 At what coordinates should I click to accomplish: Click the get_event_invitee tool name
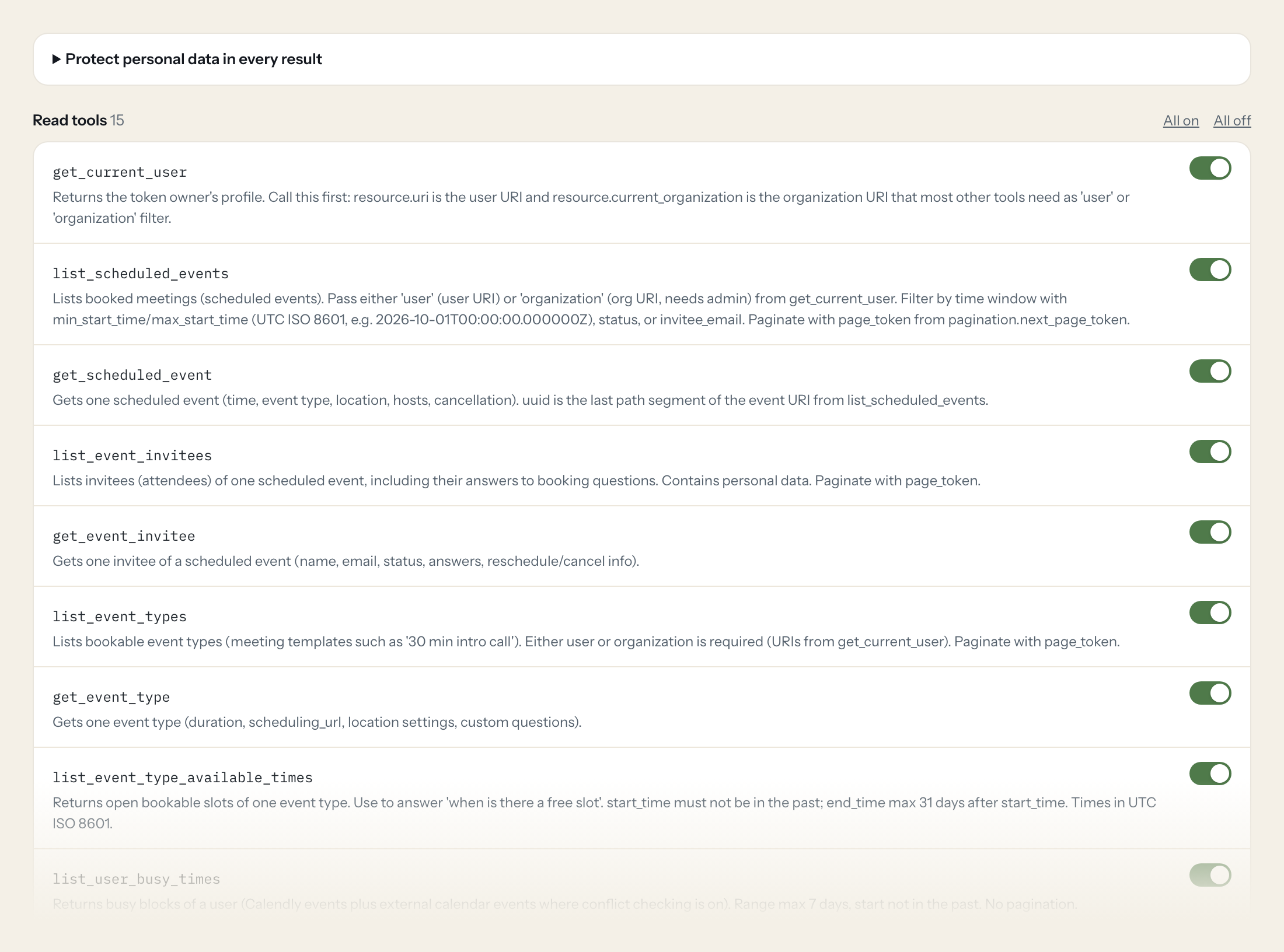click(x=124, y=536)
